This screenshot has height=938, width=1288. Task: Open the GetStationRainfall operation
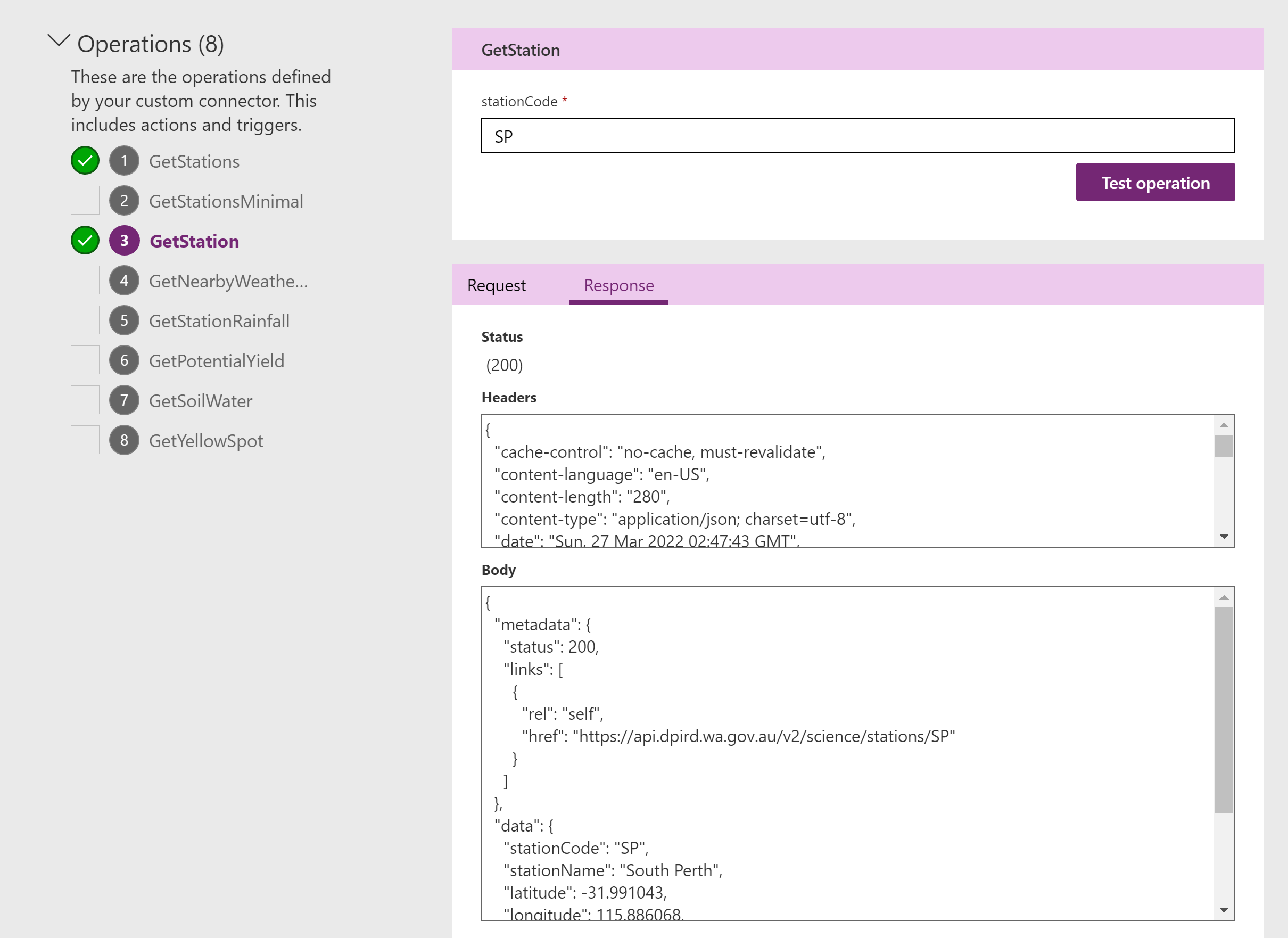[x=219, y=321]
